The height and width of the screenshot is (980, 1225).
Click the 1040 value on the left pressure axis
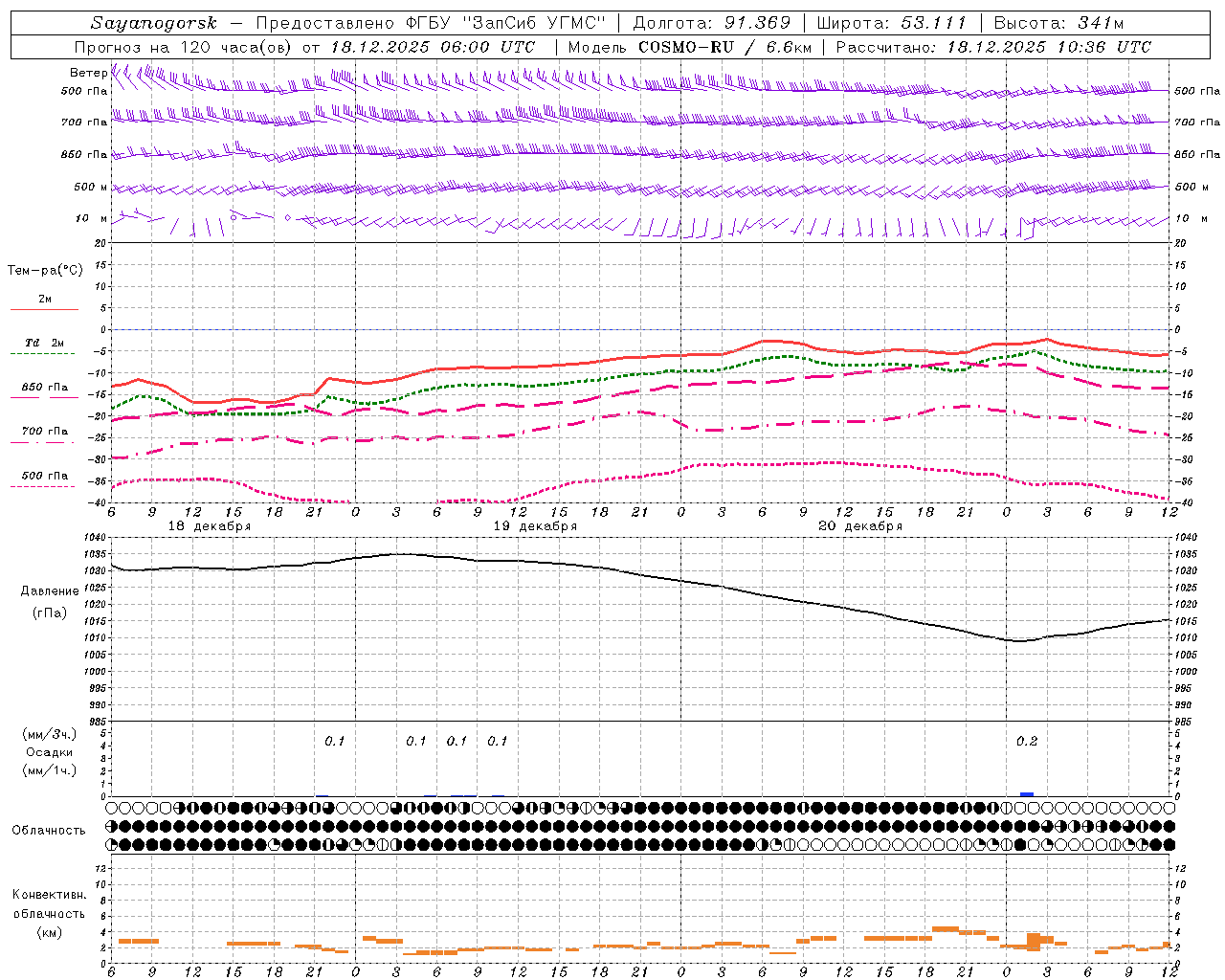click(96, 538)
